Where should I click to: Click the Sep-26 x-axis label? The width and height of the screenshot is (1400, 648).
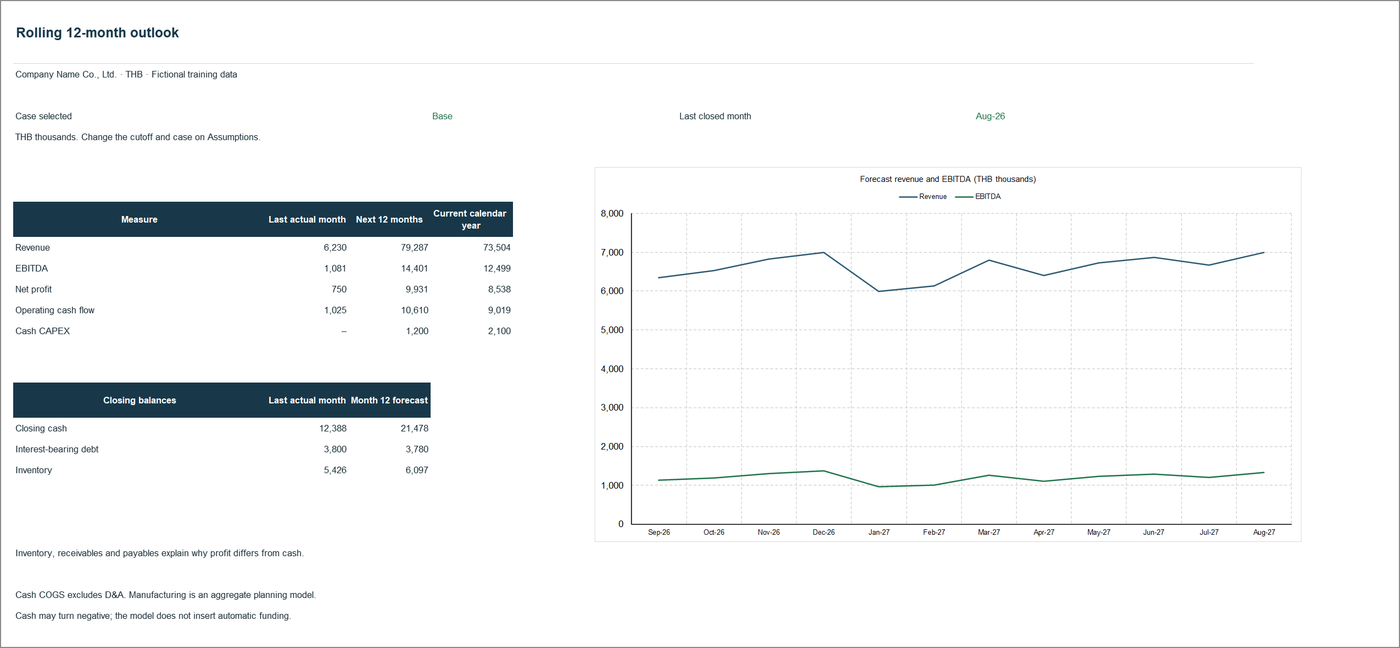coord(659,533)
